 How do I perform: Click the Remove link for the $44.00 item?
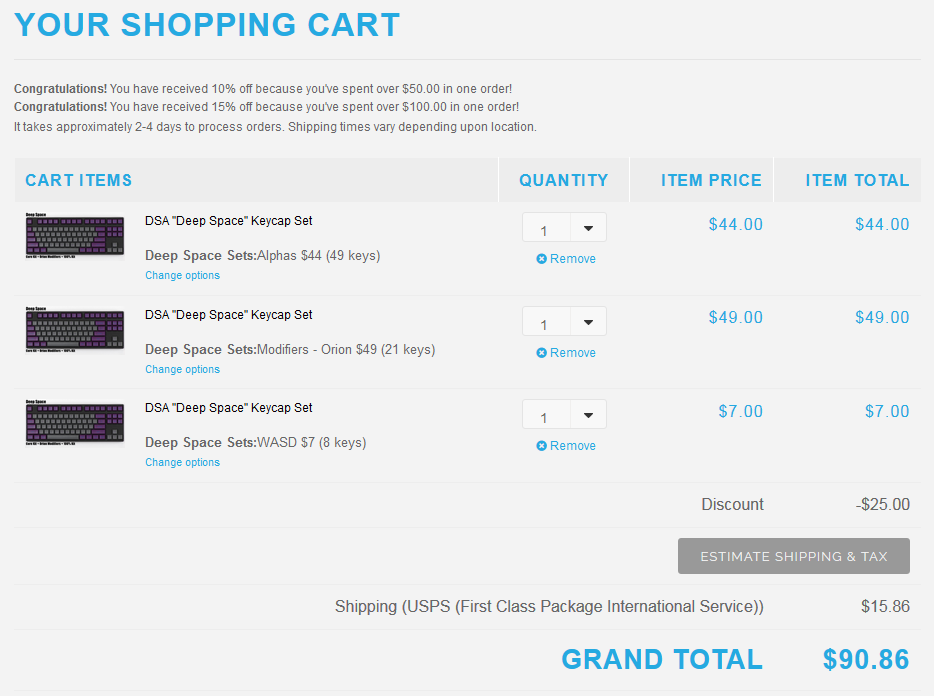573,259
